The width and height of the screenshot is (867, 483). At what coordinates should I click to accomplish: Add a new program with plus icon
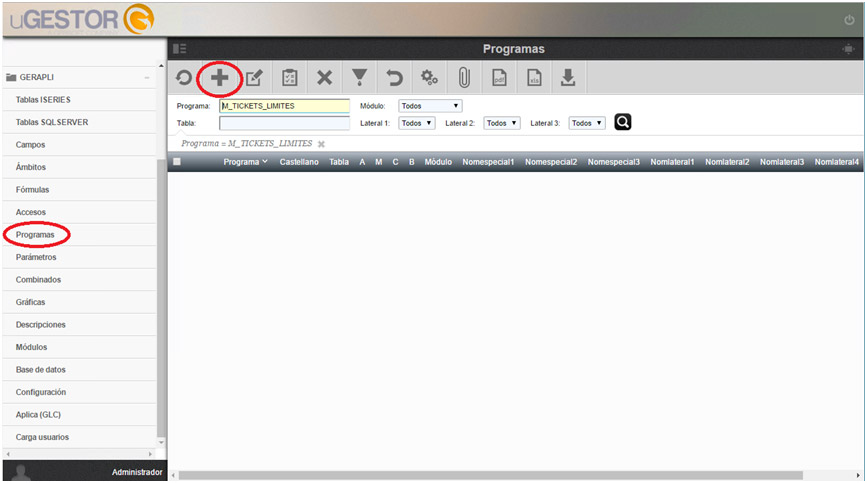coord(220,78)
